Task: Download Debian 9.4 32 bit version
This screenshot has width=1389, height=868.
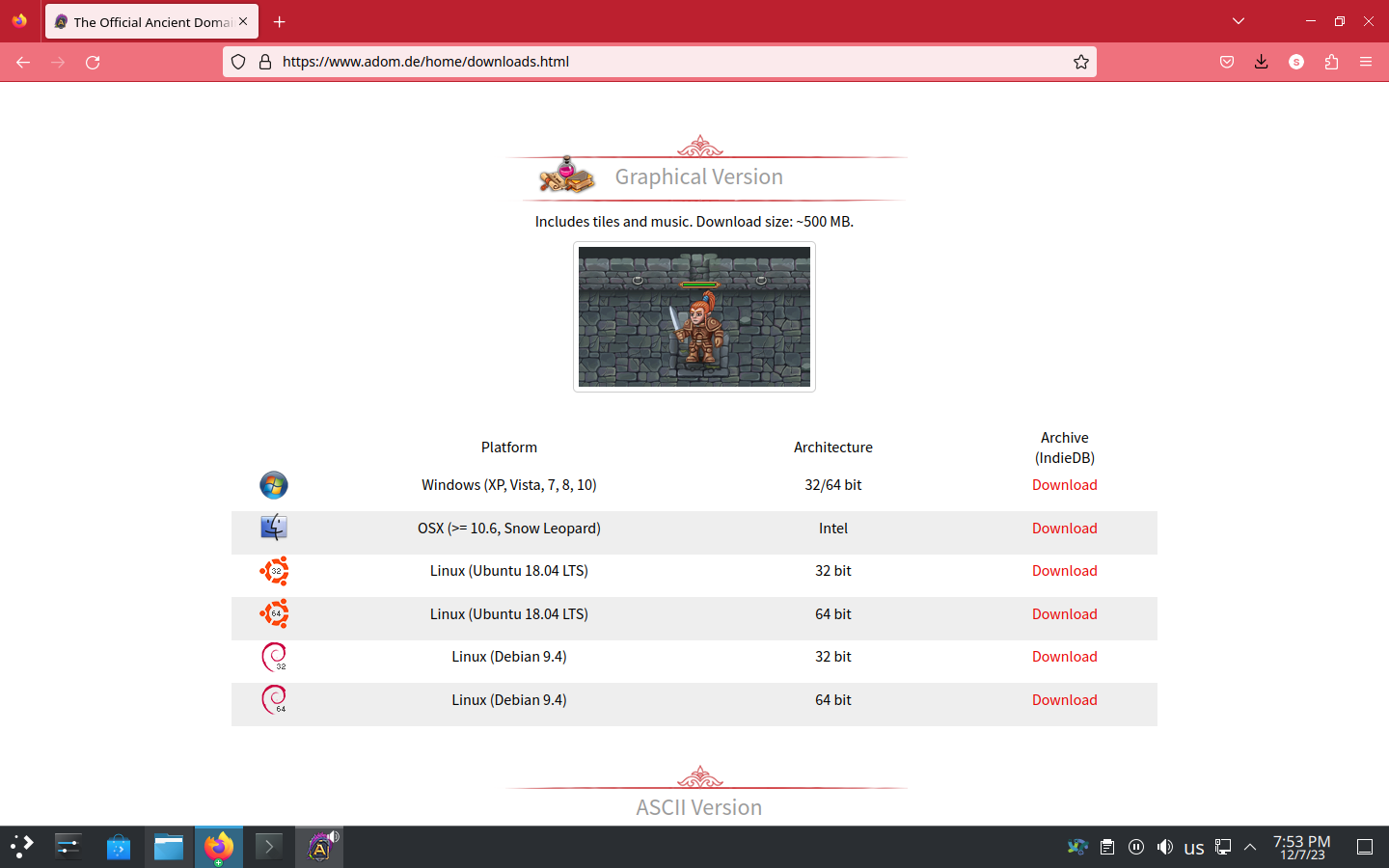Action: (x=1065, y=657)
